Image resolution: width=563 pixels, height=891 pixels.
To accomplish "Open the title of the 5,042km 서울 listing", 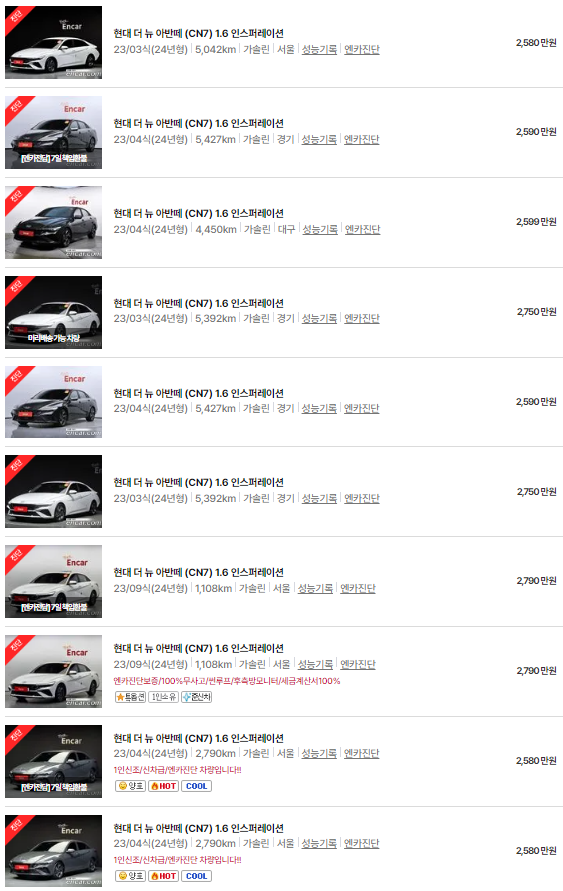I will [198, 34].
